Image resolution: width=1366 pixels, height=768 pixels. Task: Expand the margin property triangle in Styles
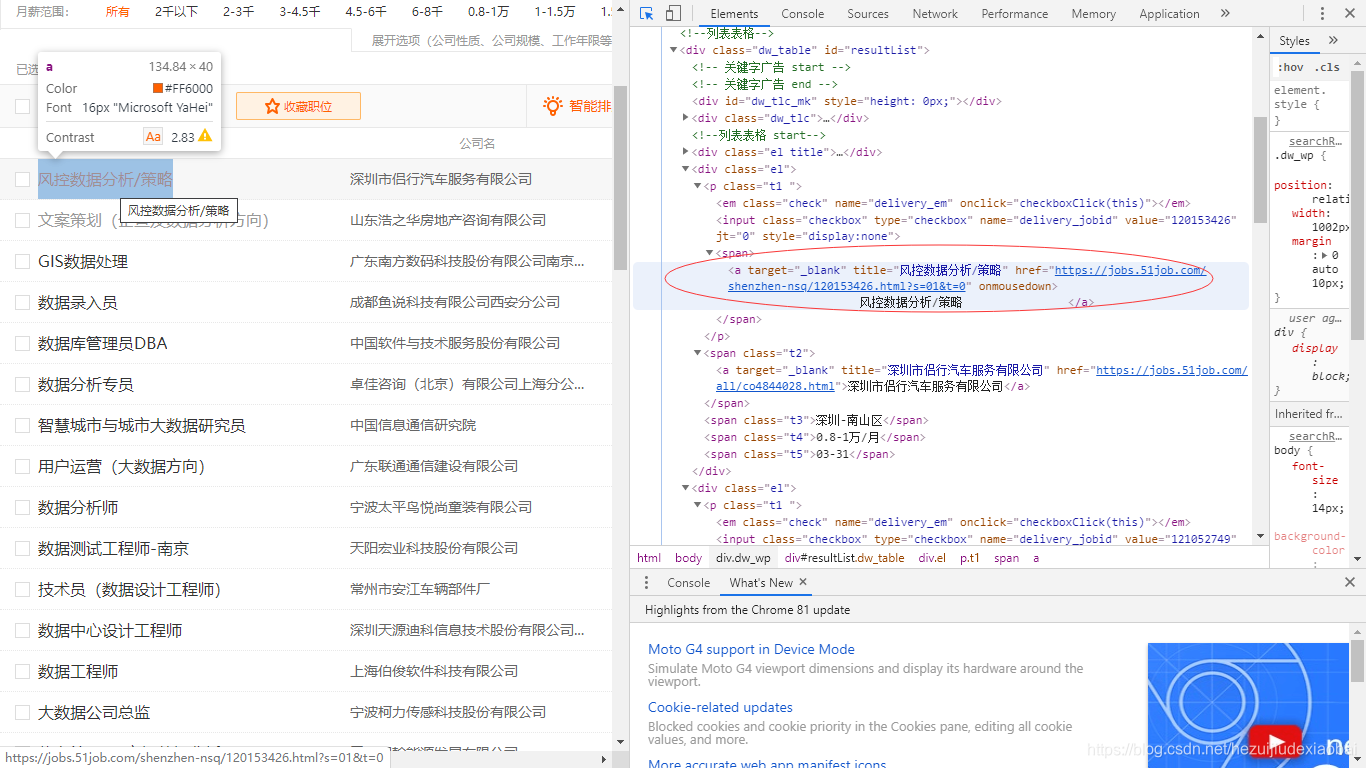[1323, 255]
